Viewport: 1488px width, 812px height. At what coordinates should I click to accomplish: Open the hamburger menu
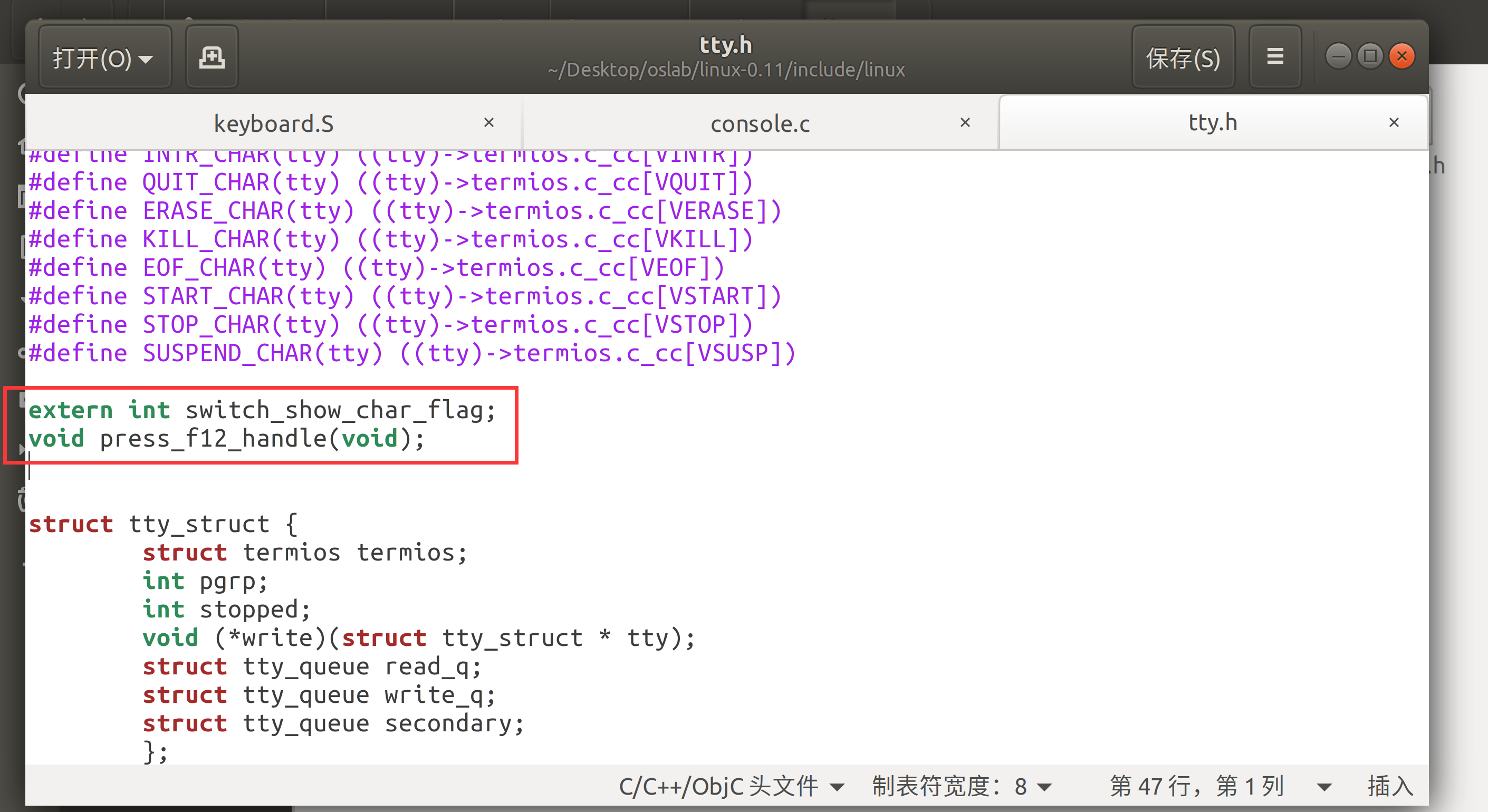(x=1275, y=58)
